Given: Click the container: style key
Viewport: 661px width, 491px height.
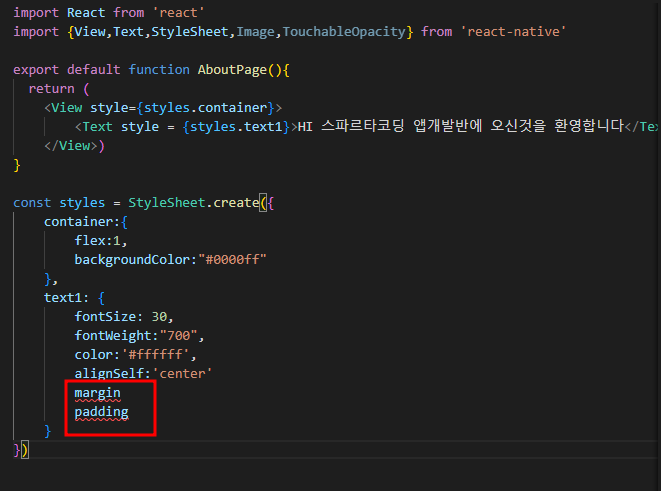Looking at the screenshot, I should tap(82, 222).
